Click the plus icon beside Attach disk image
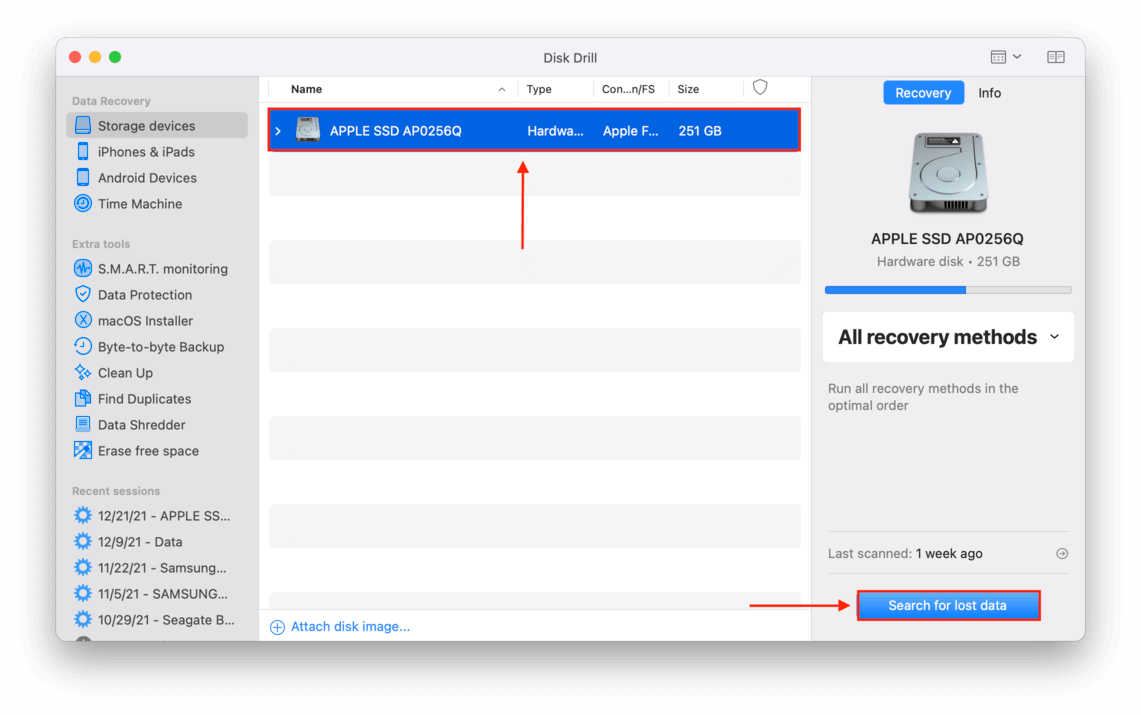 pos(277,627)
